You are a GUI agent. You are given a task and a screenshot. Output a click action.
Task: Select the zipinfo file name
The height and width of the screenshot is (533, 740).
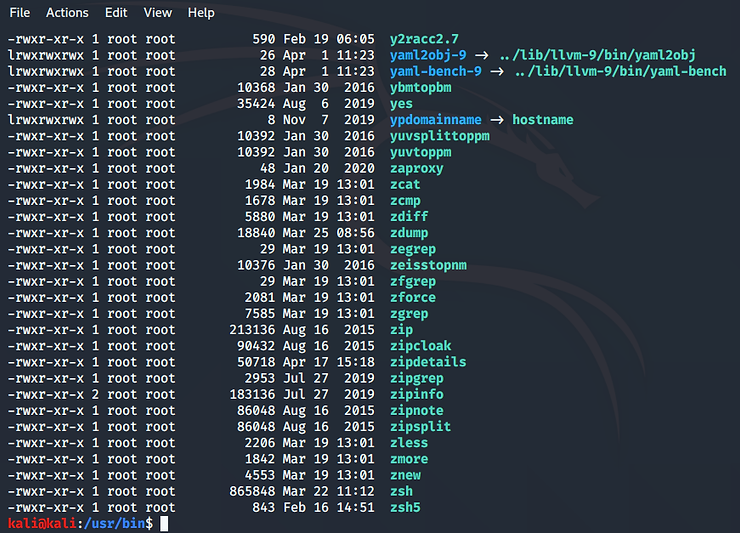417,394
